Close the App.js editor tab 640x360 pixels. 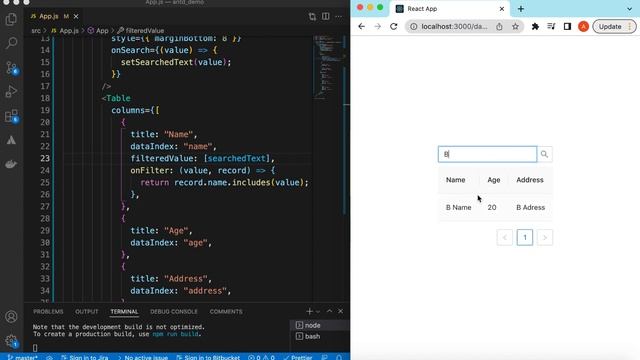coord(76,16)
